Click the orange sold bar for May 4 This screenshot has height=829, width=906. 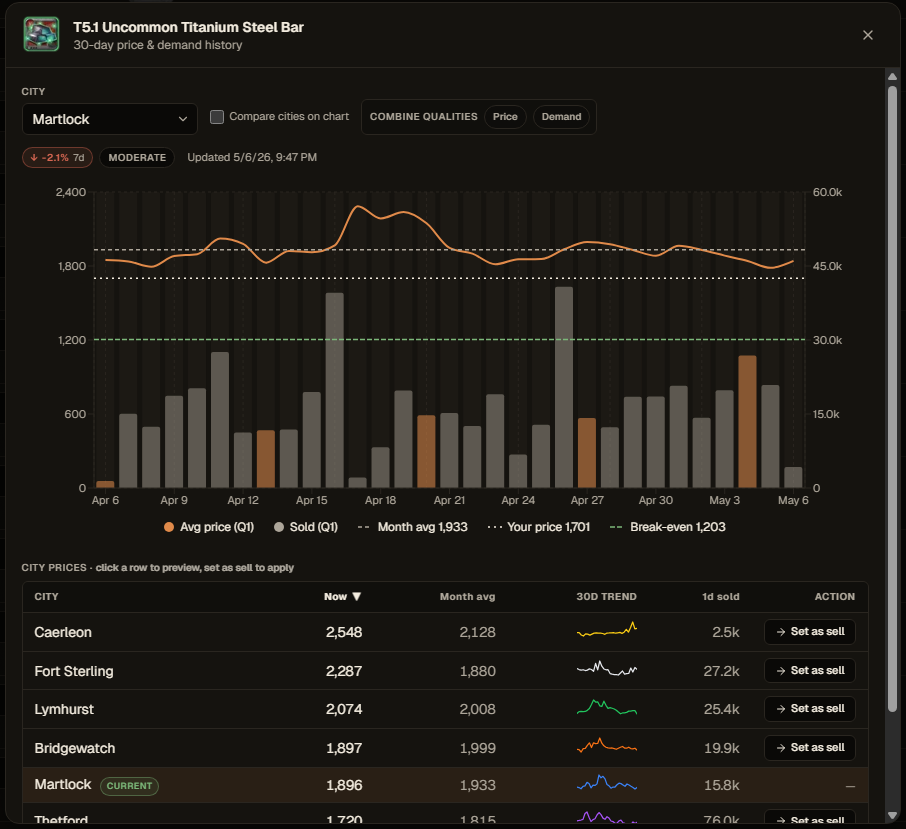point(747,422)
